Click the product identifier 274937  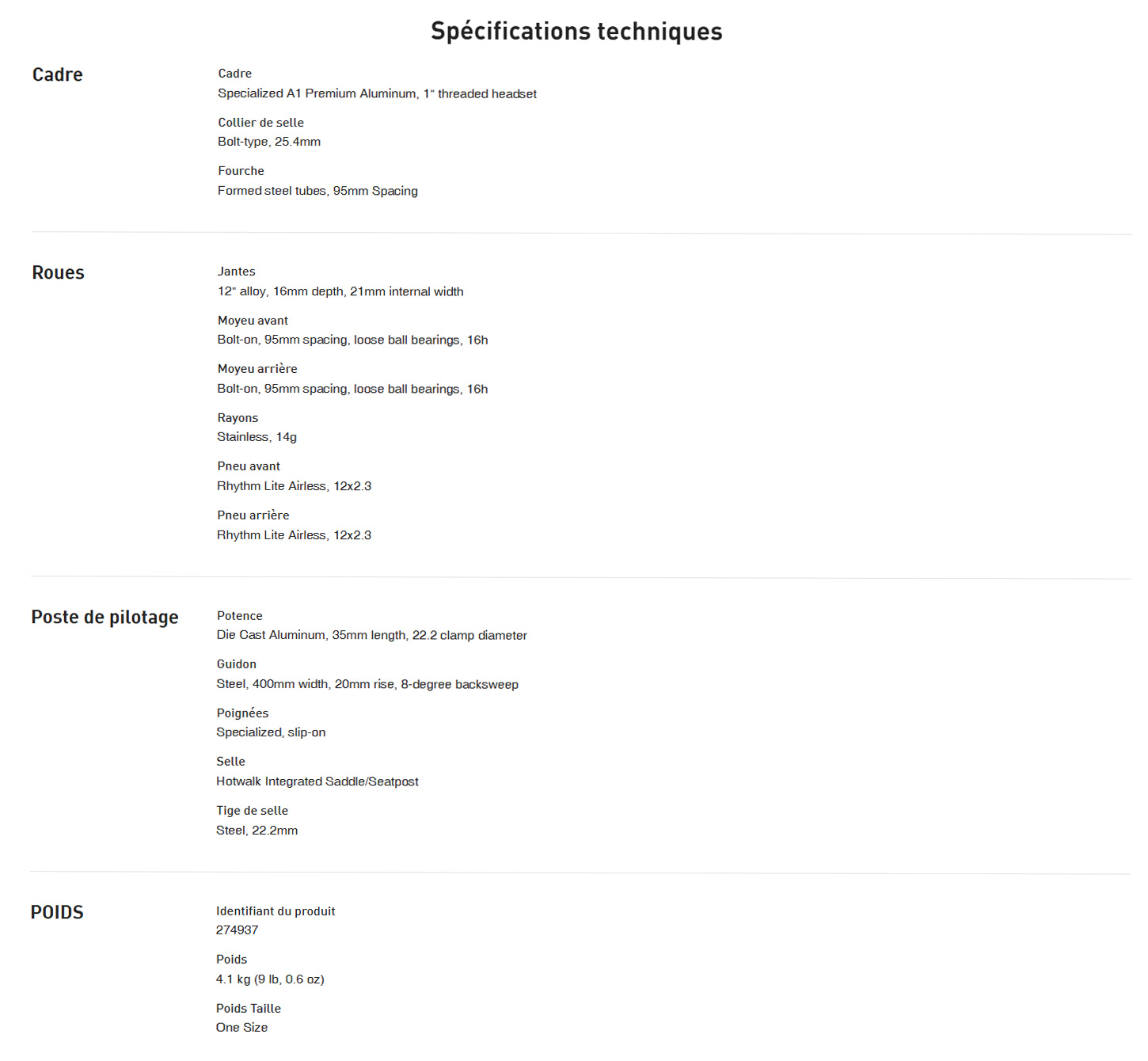237,930
